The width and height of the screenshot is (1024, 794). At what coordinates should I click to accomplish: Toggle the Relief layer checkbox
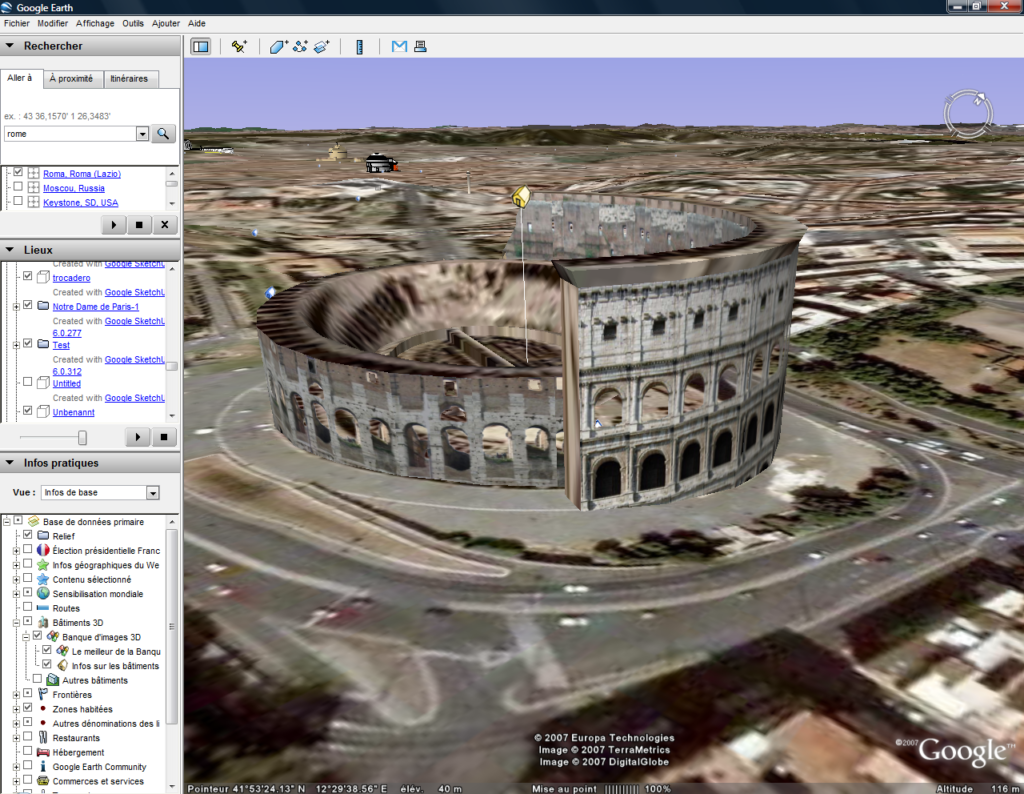pos(27,535)
